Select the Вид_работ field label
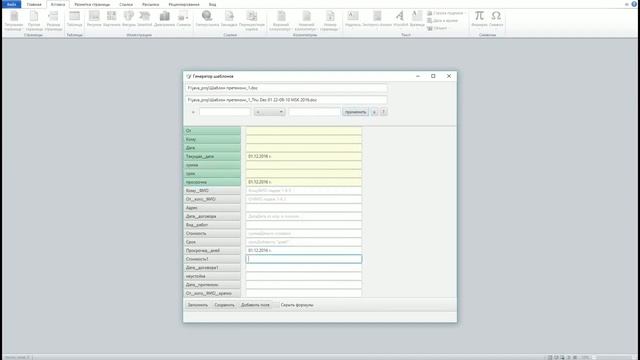Viewport: 640px width, 360px height. (x=212, y=225)
